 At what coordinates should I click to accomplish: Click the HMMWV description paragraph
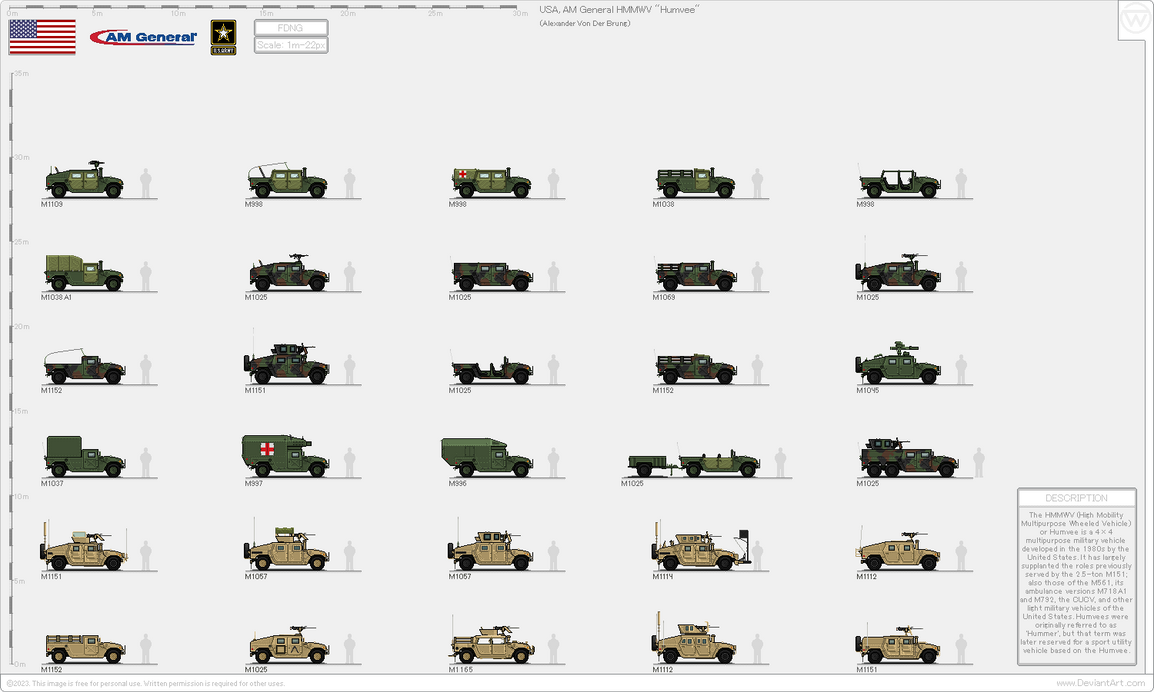coord(1076,583)
